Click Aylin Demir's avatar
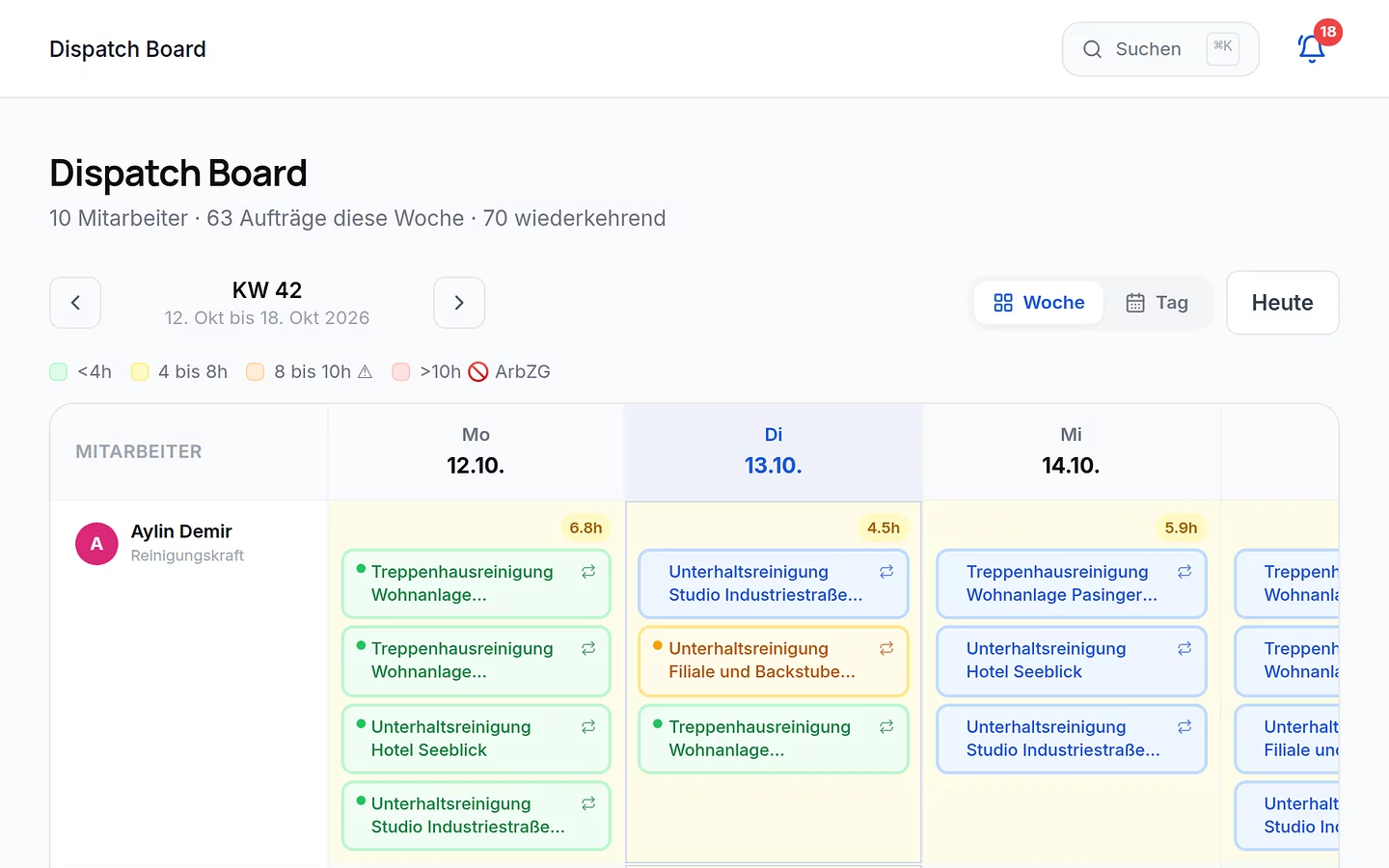The height and width of the screenshot is (868, 1389). pos(96,544)
